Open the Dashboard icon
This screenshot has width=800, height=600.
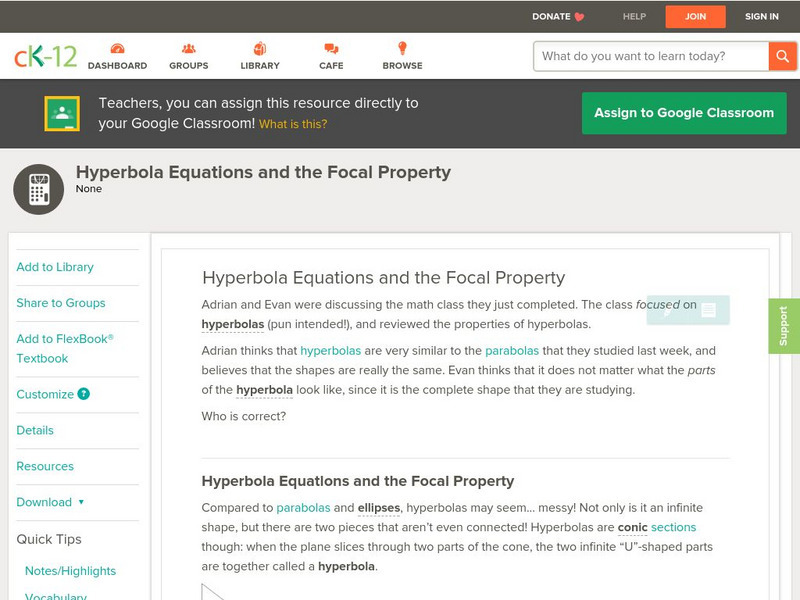[x=117, y=49]
